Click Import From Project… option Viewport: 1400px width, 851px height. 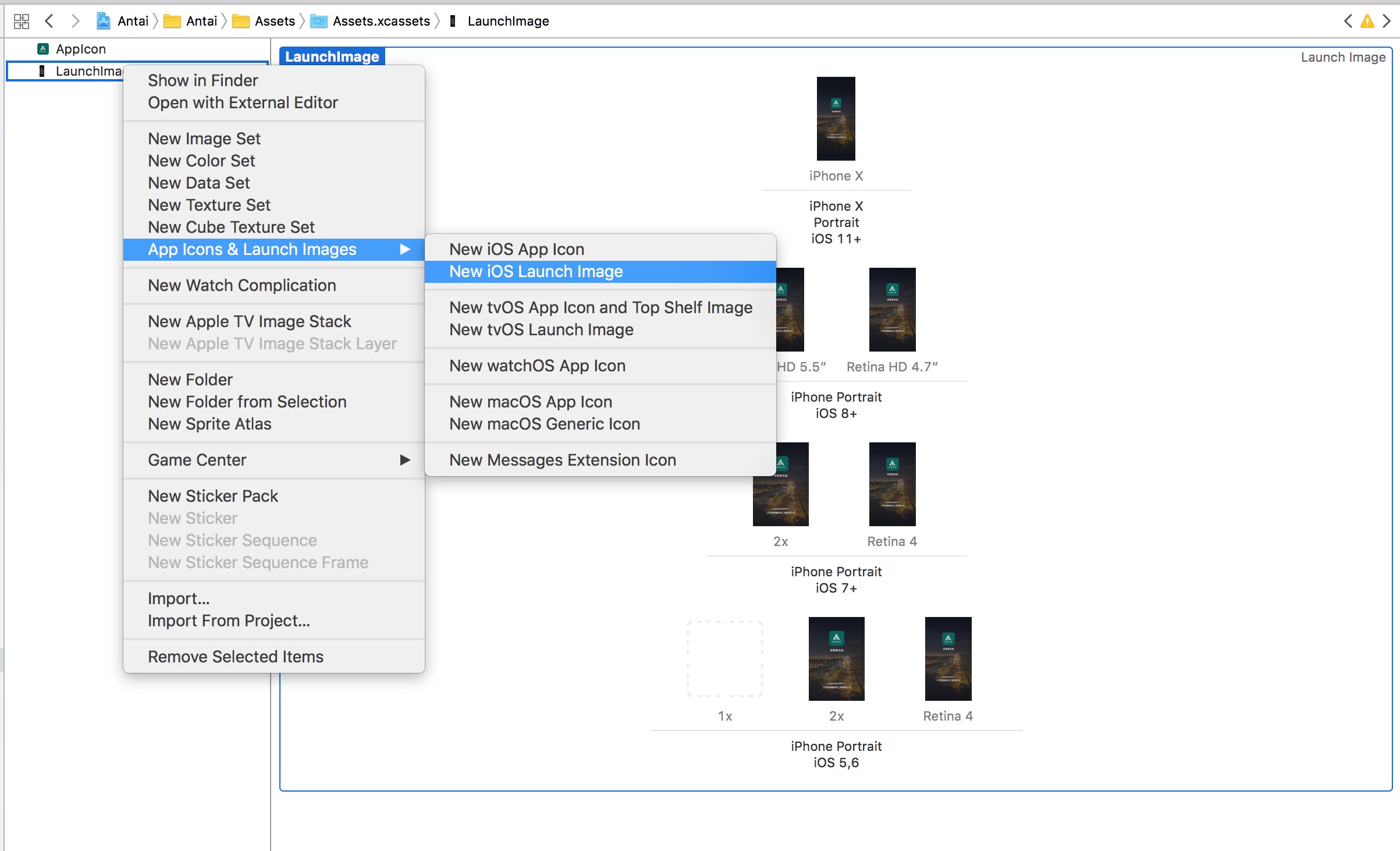(229, 620)
